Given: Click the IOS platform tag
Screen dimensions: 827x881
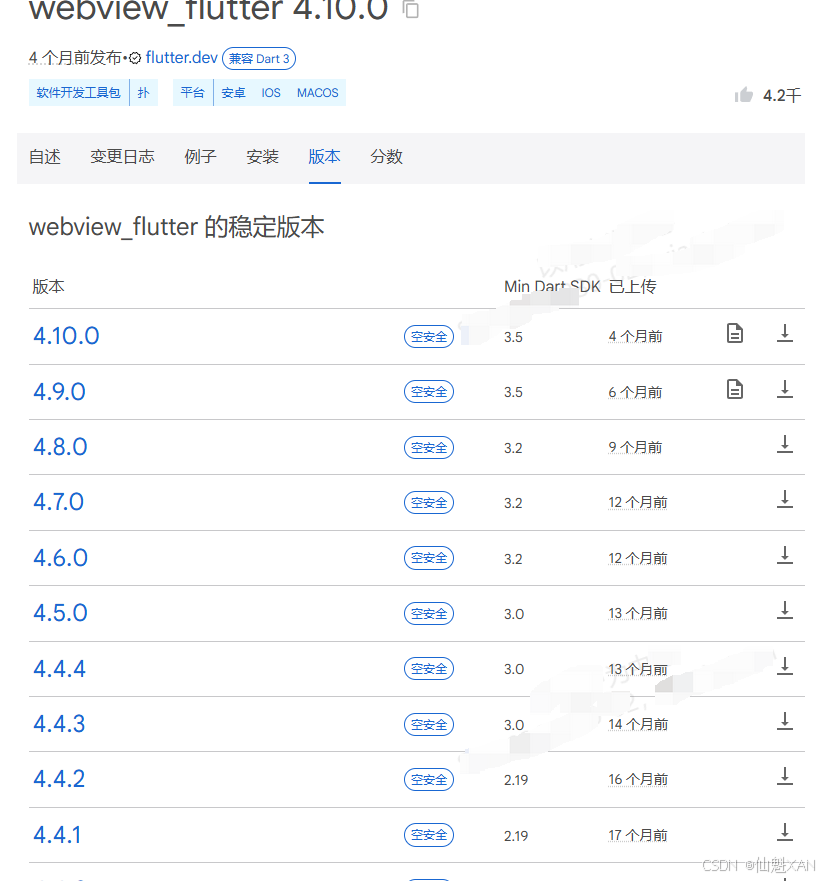Looking at the screenshot, I should tap(271, 93).
